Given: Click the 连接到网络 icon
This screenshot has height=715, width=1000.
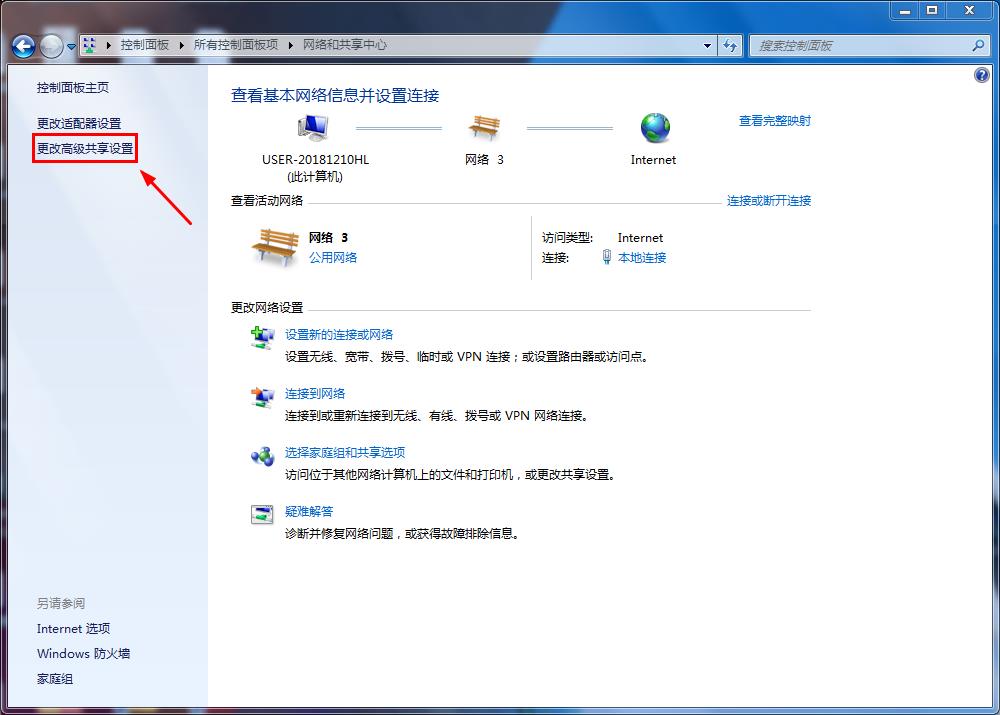Looking at the screenshot, I should point(263,398).
